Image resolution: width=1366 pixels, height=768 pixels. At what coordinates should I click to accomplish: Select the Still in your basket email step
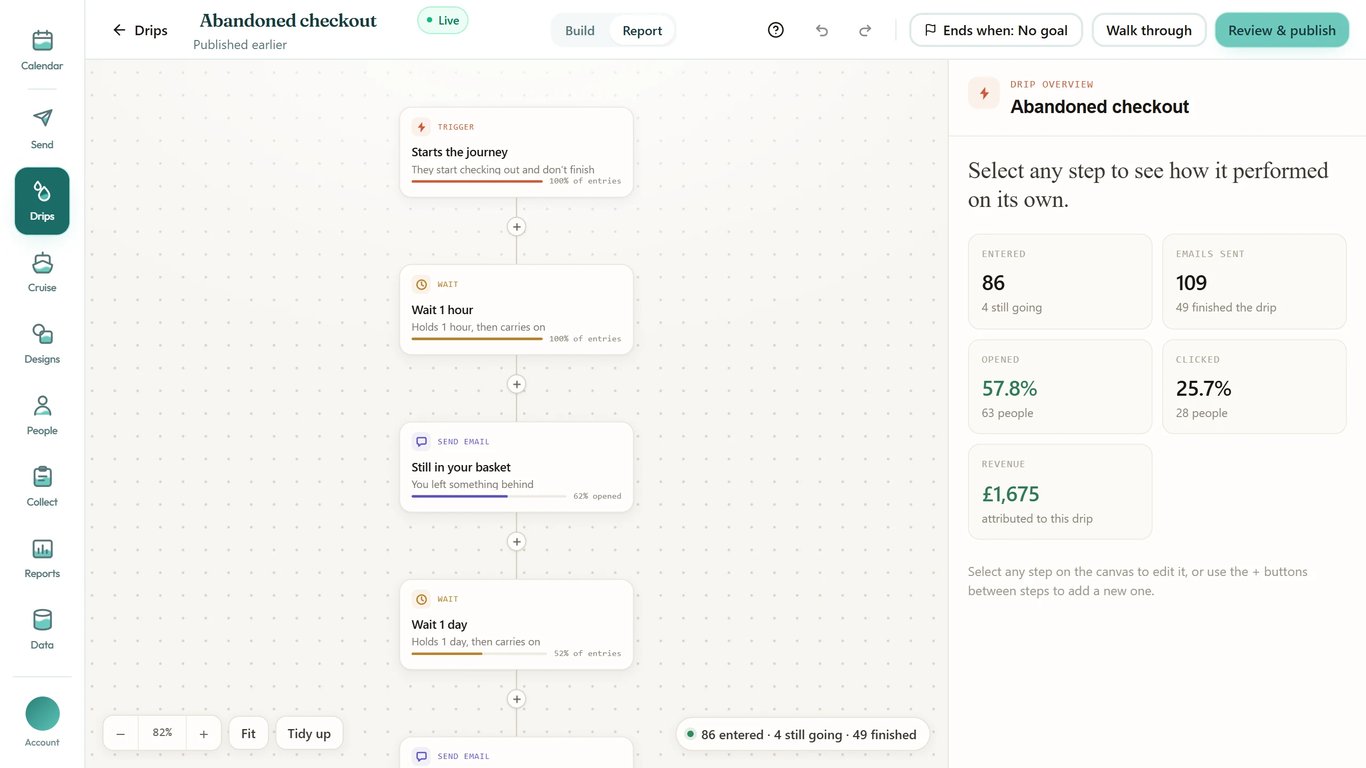516,467
